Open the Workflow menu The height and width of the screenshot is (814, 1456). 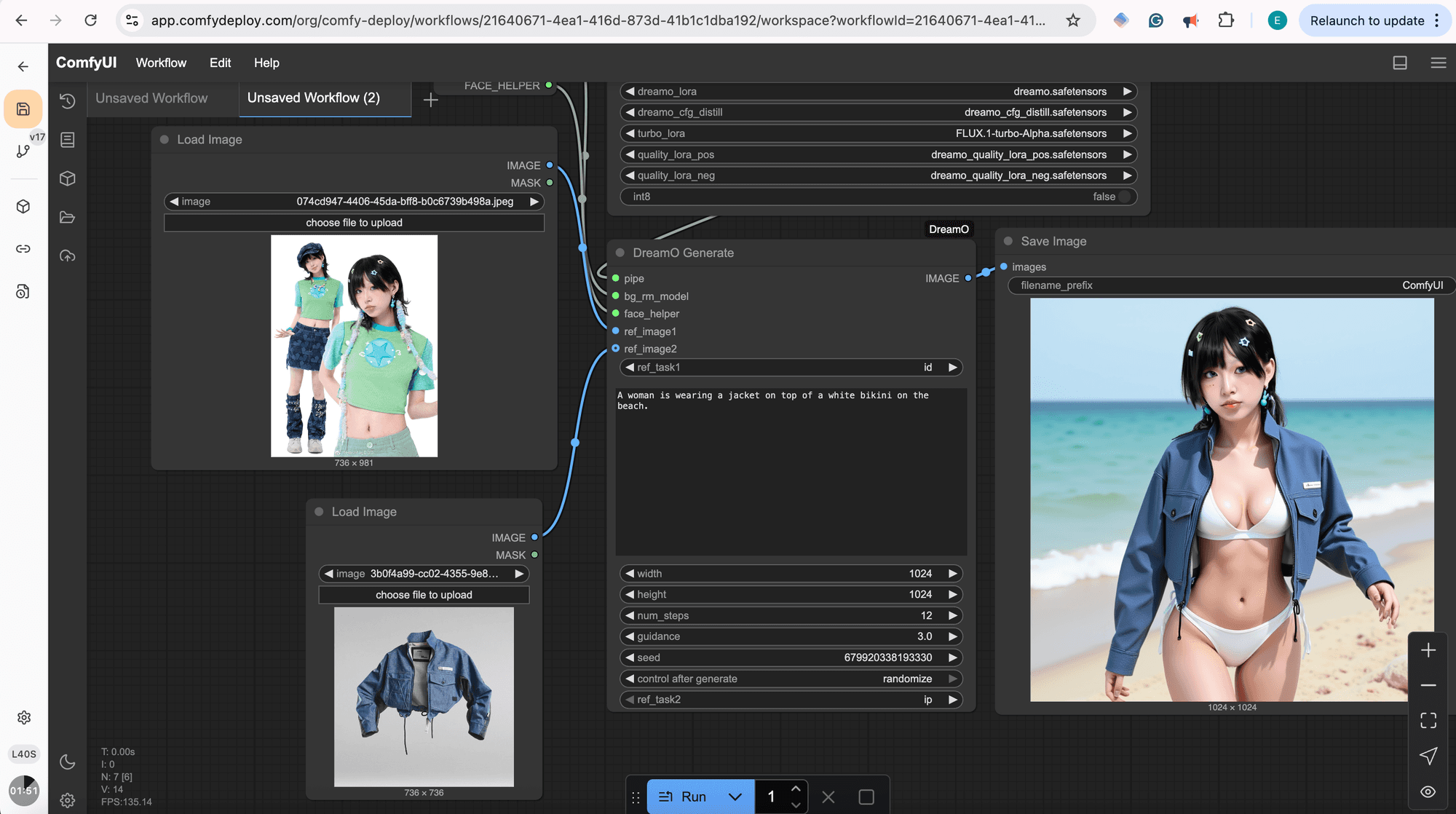(x=161, y=63)
